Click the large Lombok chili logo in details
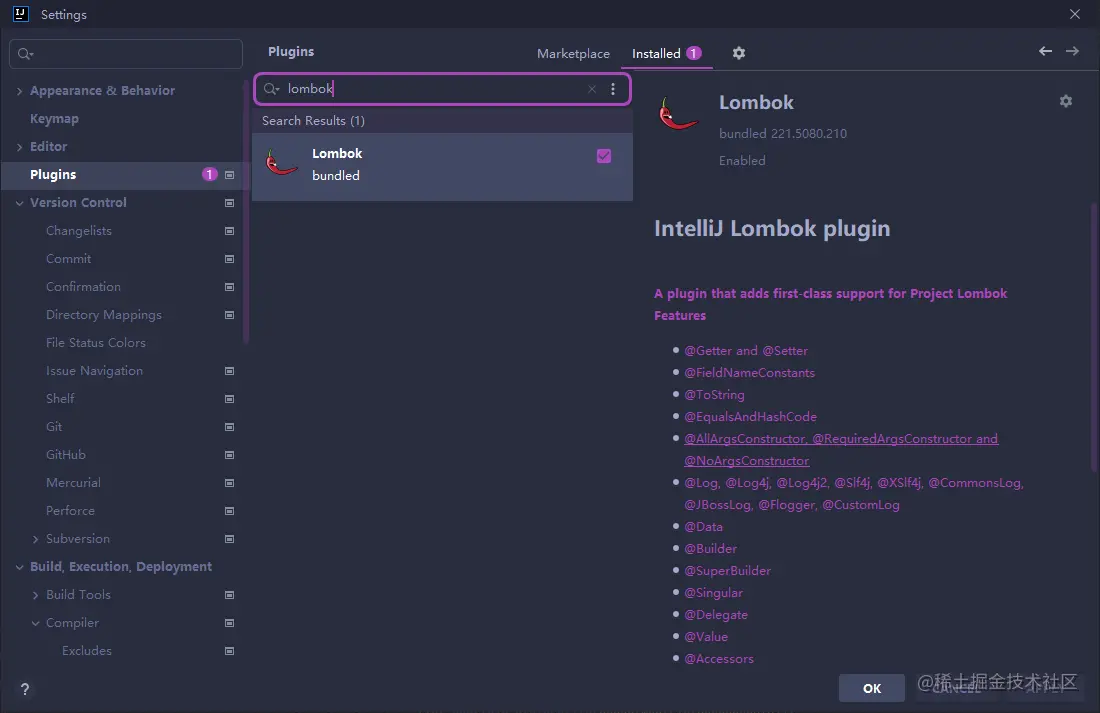 (x=678, y=114)
